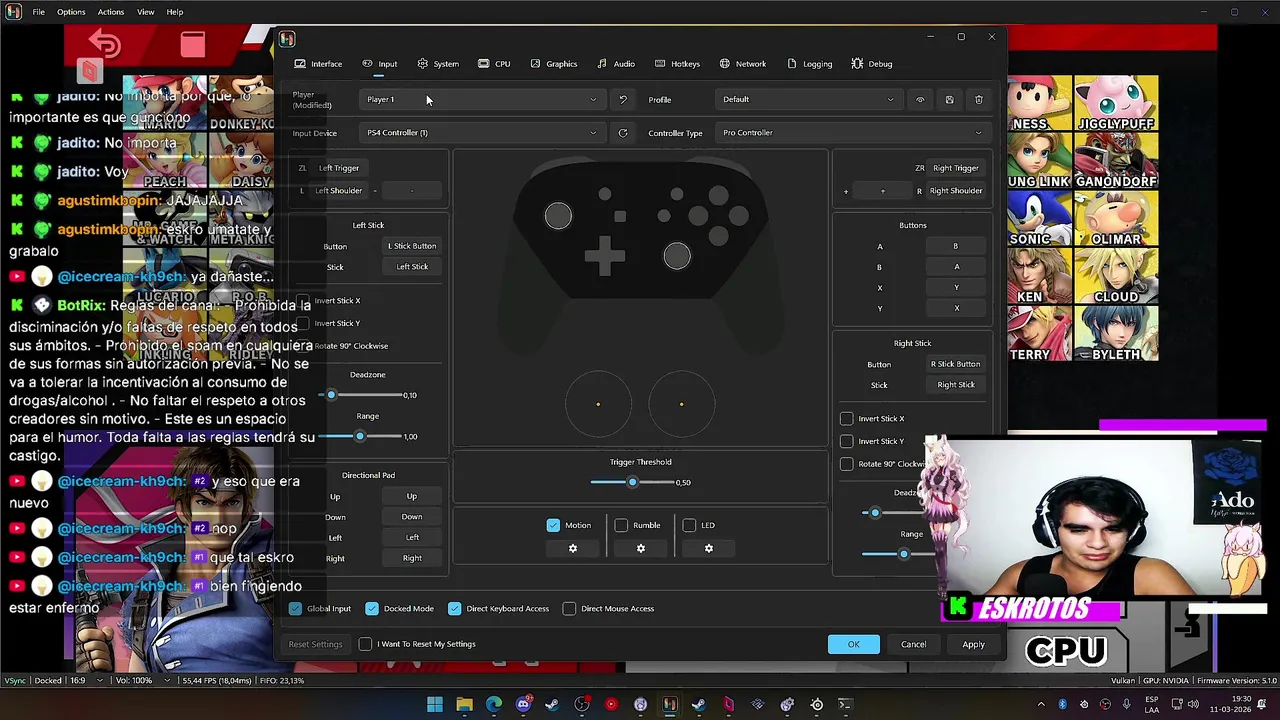
Task: Toggle Docked Mode checkbox
Action: tap(372, 608)
